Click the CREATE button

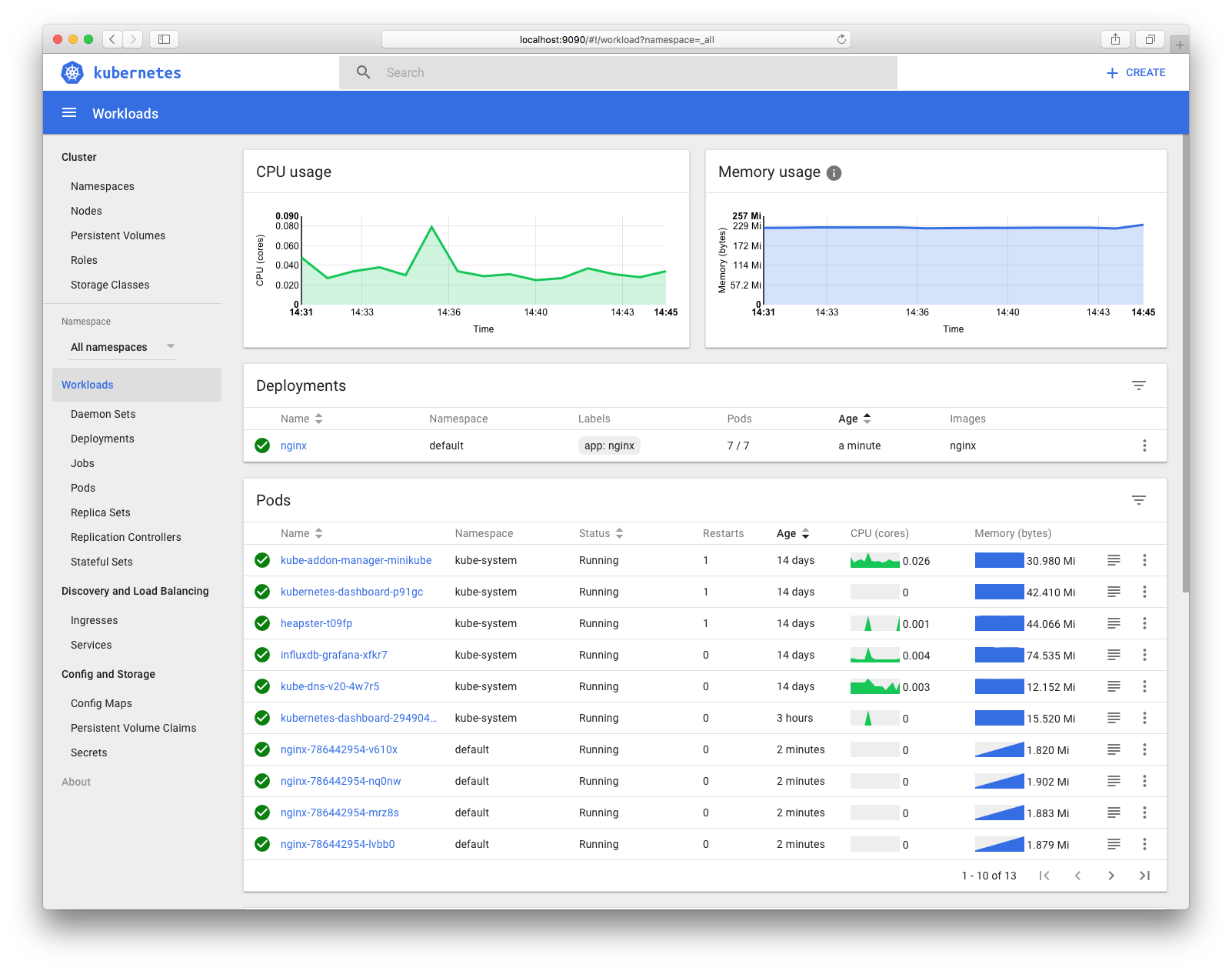click(x=1136, y=72)
